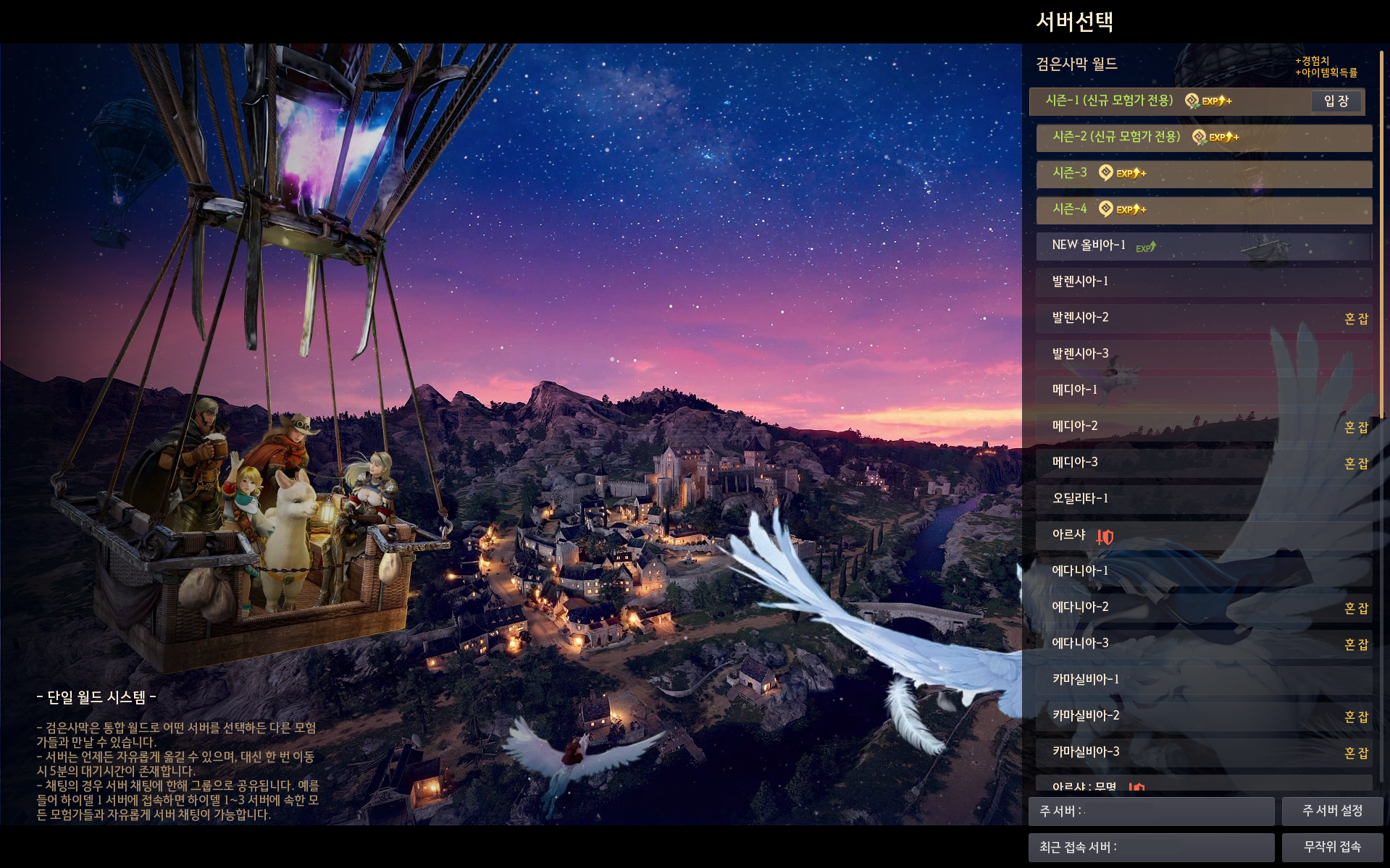
Task: Pick the 발렌시아-2 server
Action: (x=1204, y=319)
